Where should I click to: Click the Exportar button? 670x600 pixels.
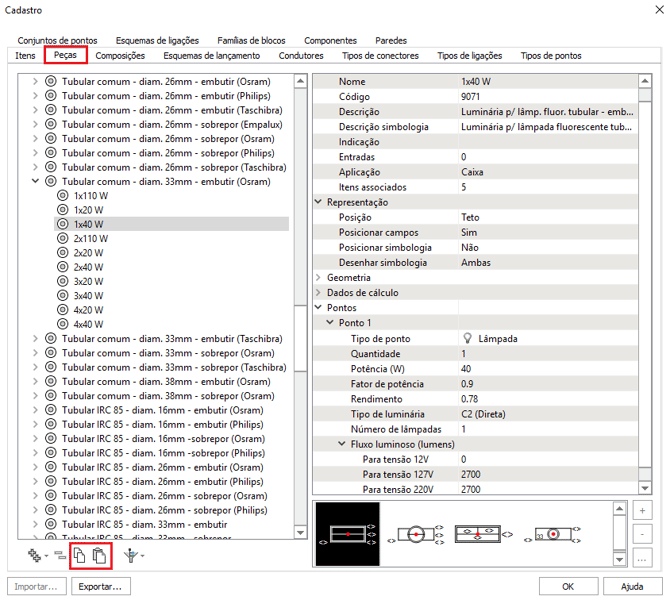pos(100,586)
